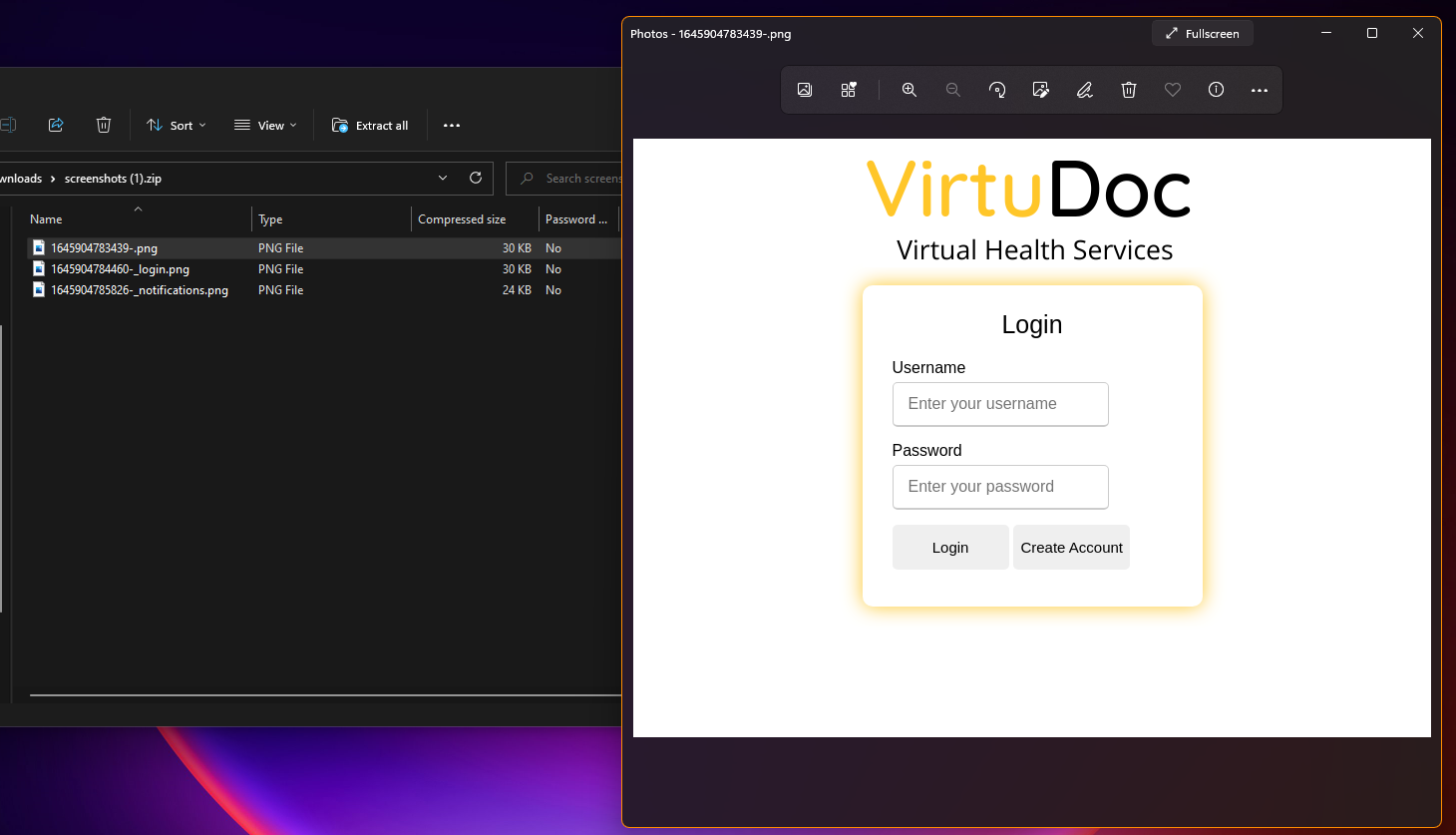Sort by the Compressed size column header
Screen dimensions: 1456x835
[475, 219]
